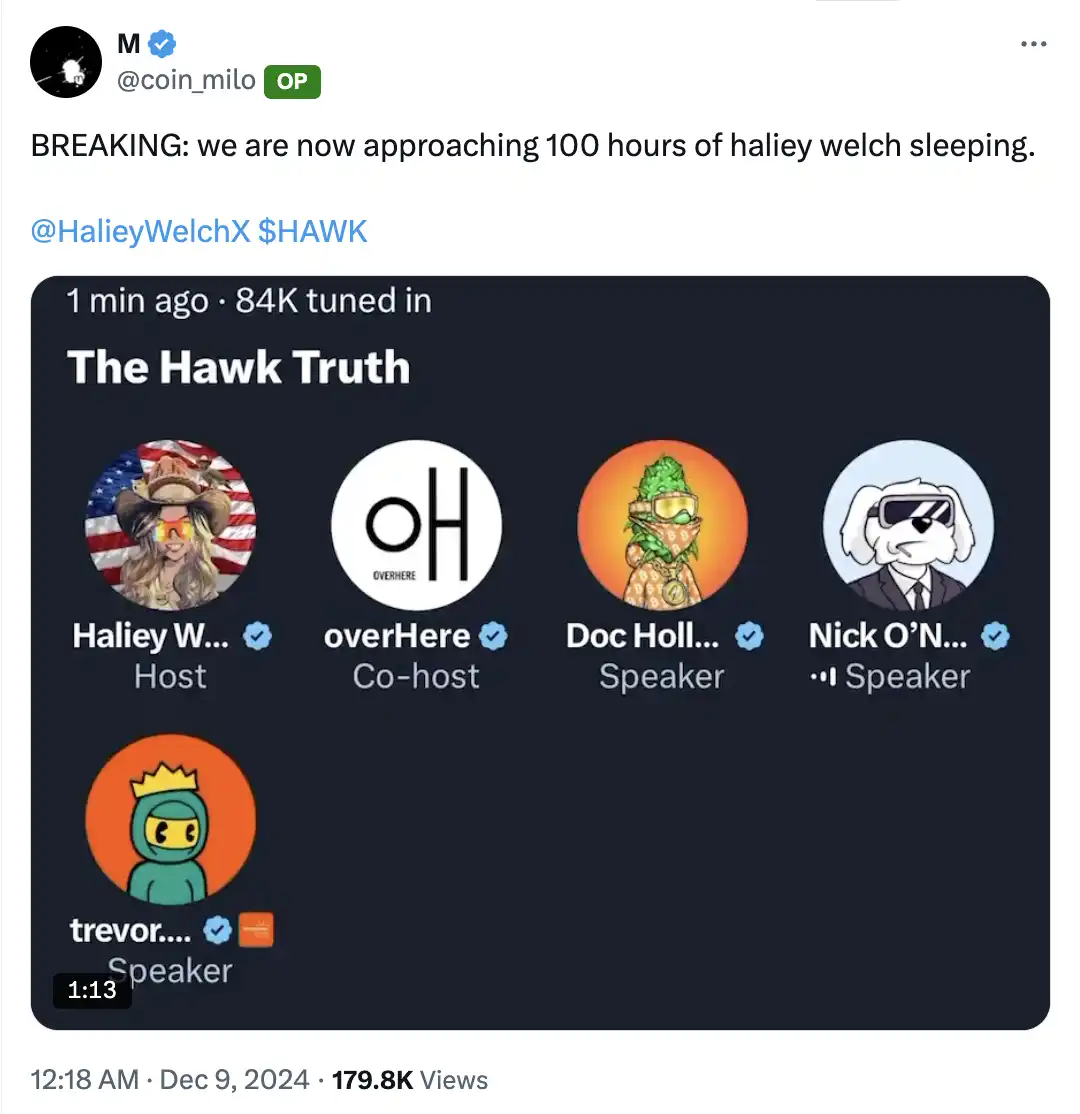Image resolution: width=1080 pixels, height=1114 pixels.
Task: Click the $HAWK cashtag
Action: point(313,232)
